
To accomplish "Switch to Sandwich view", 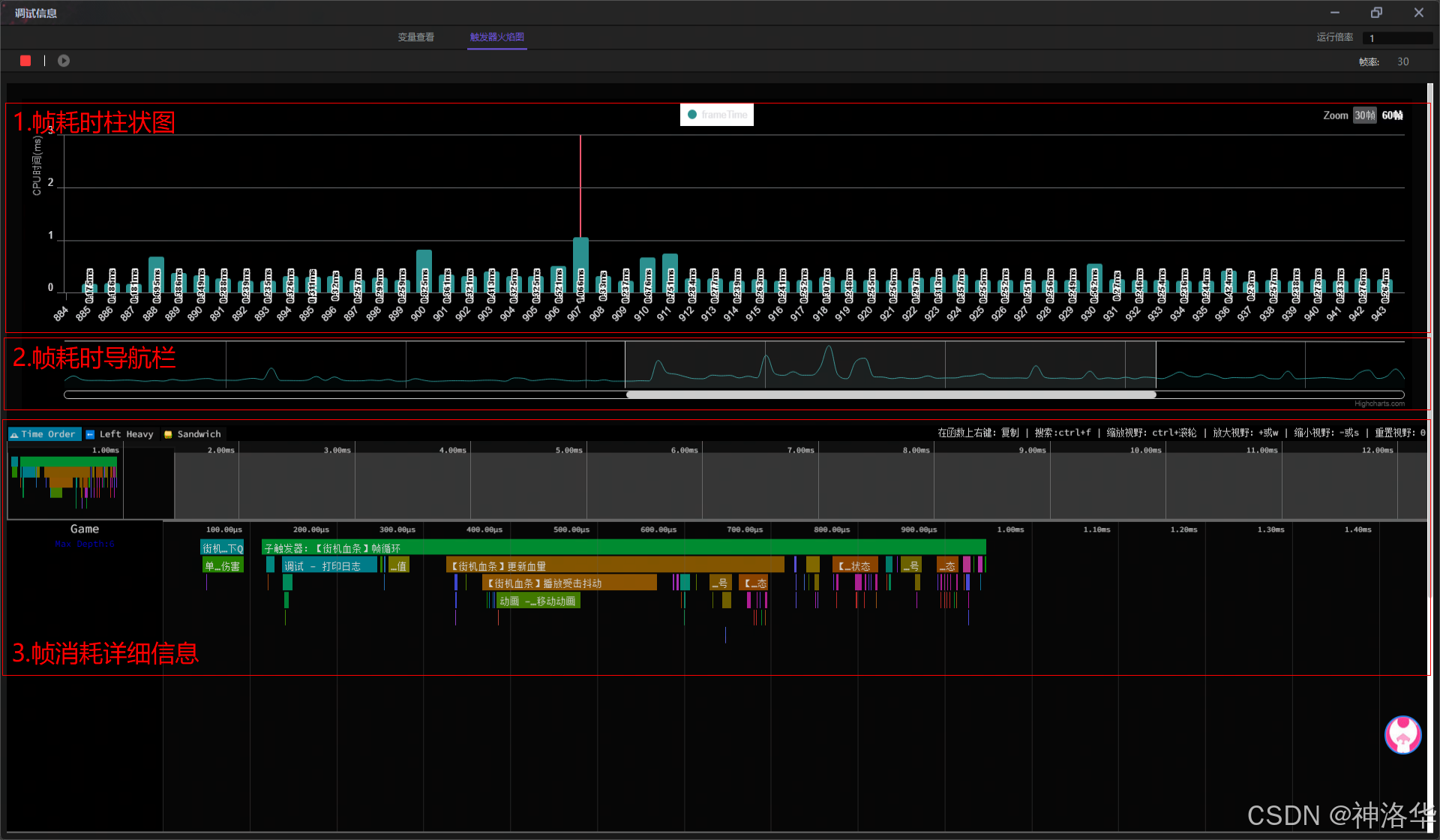I will (193, 434).
